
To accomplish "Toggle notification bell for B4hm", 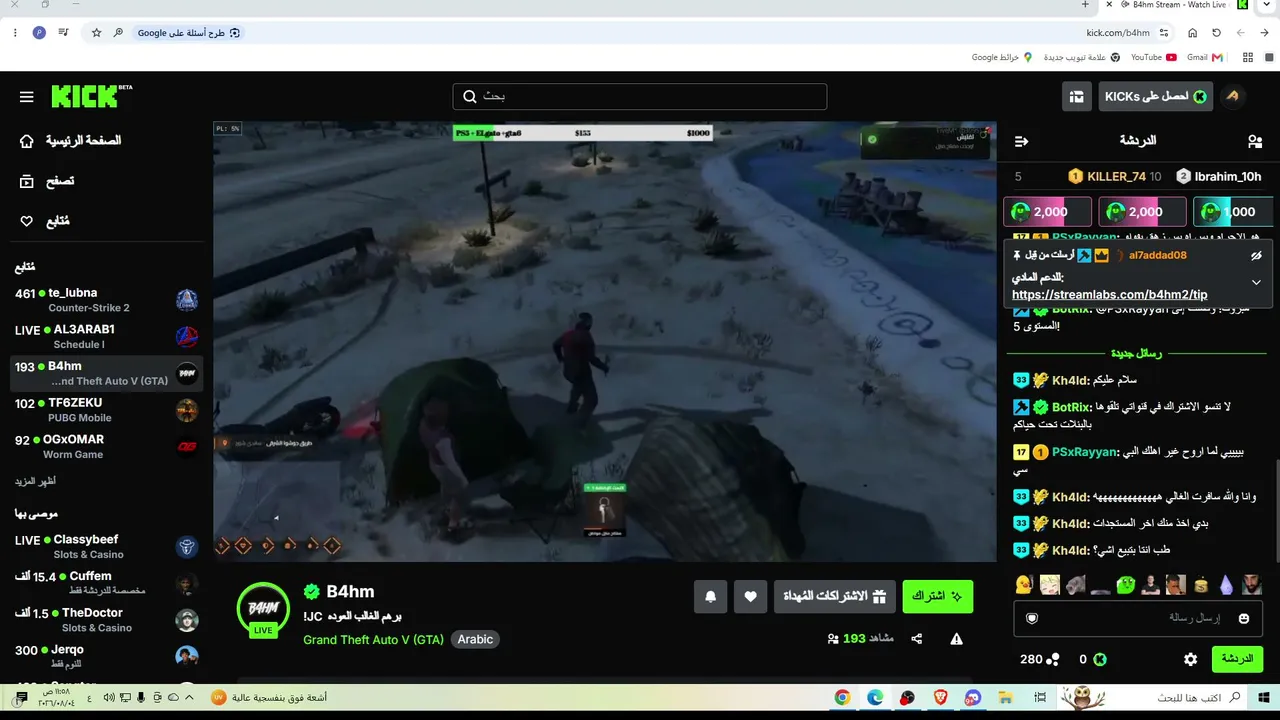I will pos(710,596).
